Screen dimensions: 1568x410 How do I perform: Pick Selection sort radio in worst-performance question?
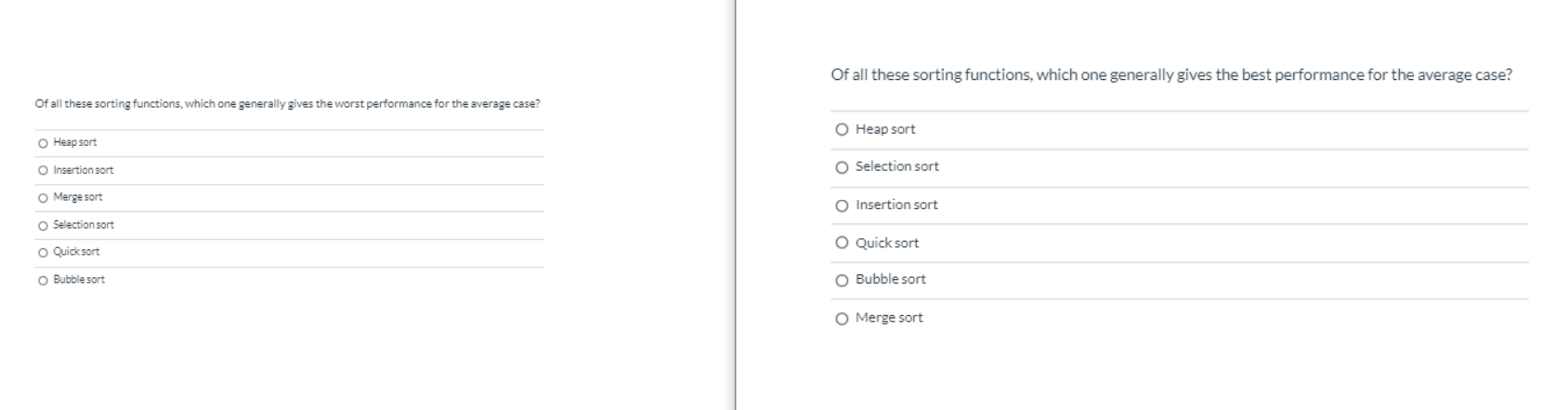tap(43, 226)
